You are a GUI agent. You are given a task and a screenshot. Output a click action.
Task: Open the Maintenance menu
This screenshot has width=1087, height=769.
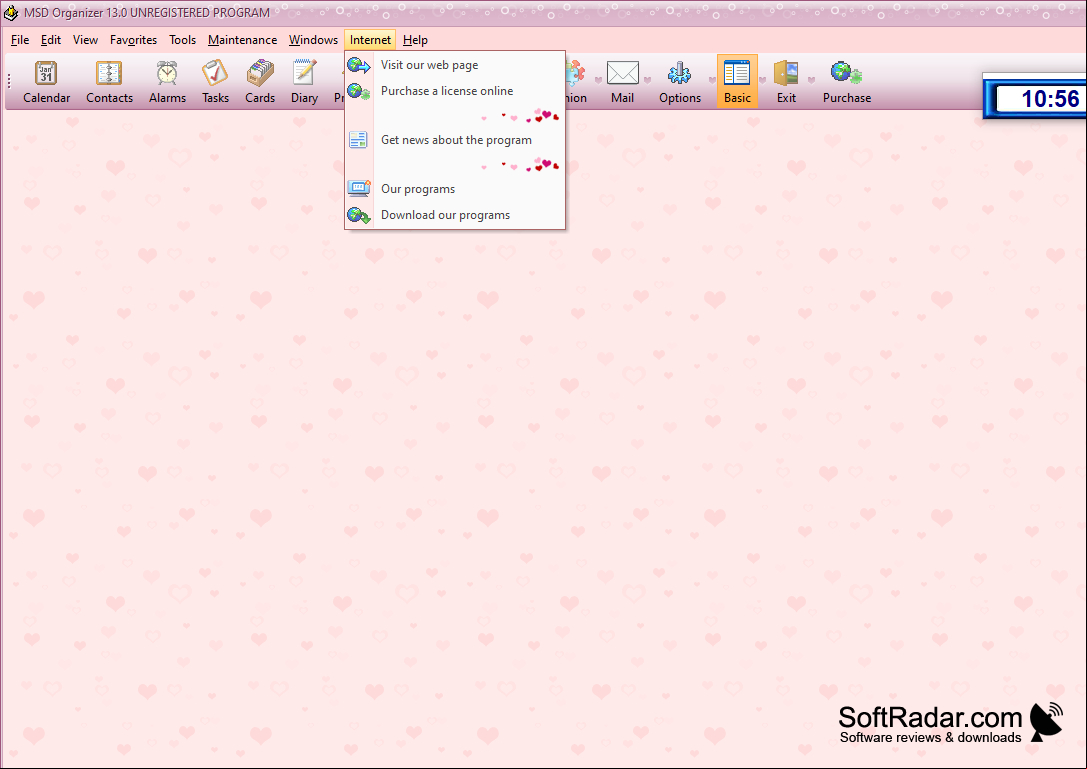(243, 40)
